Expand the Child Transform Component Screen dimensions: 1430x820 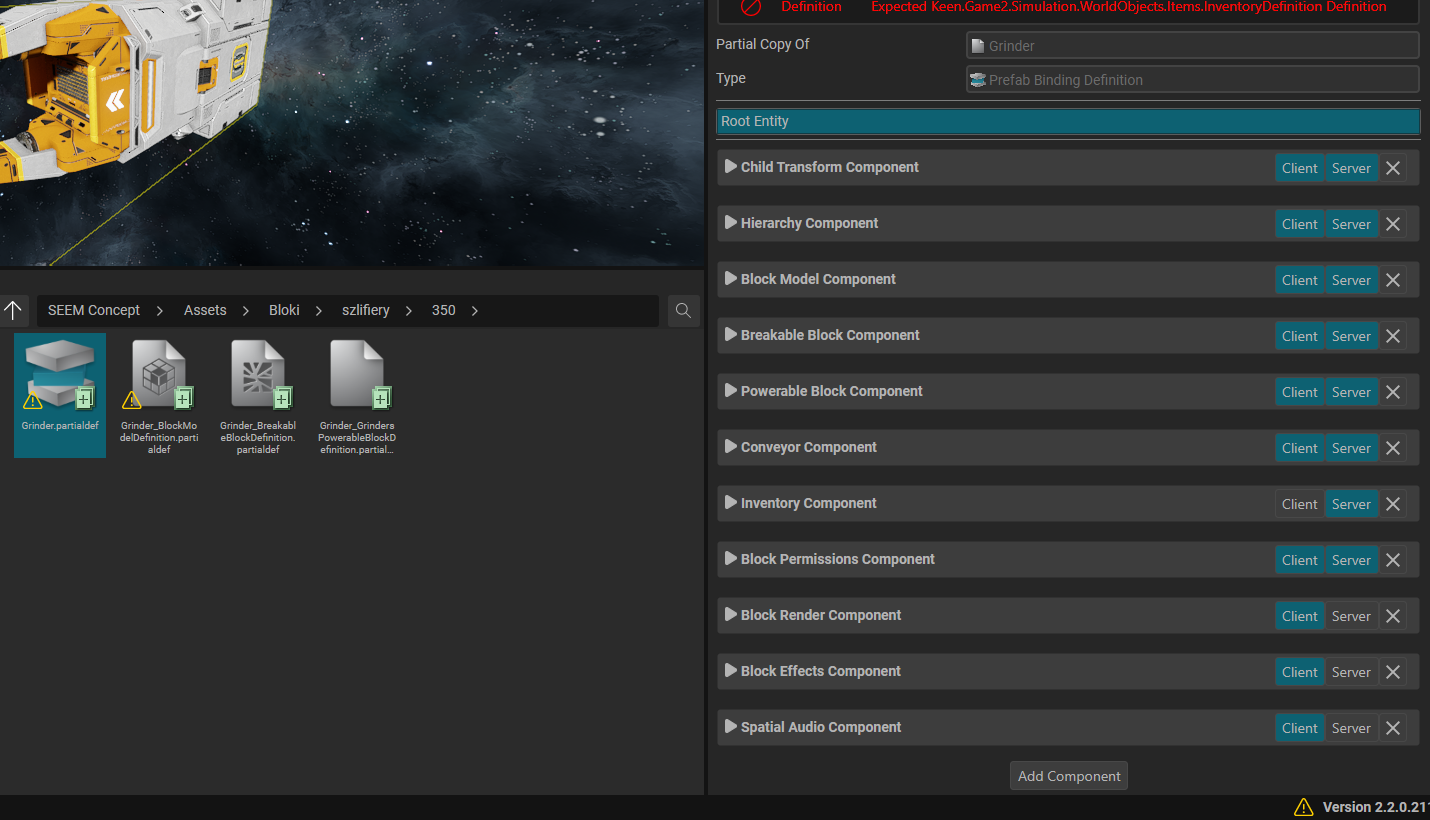[731, 167]
